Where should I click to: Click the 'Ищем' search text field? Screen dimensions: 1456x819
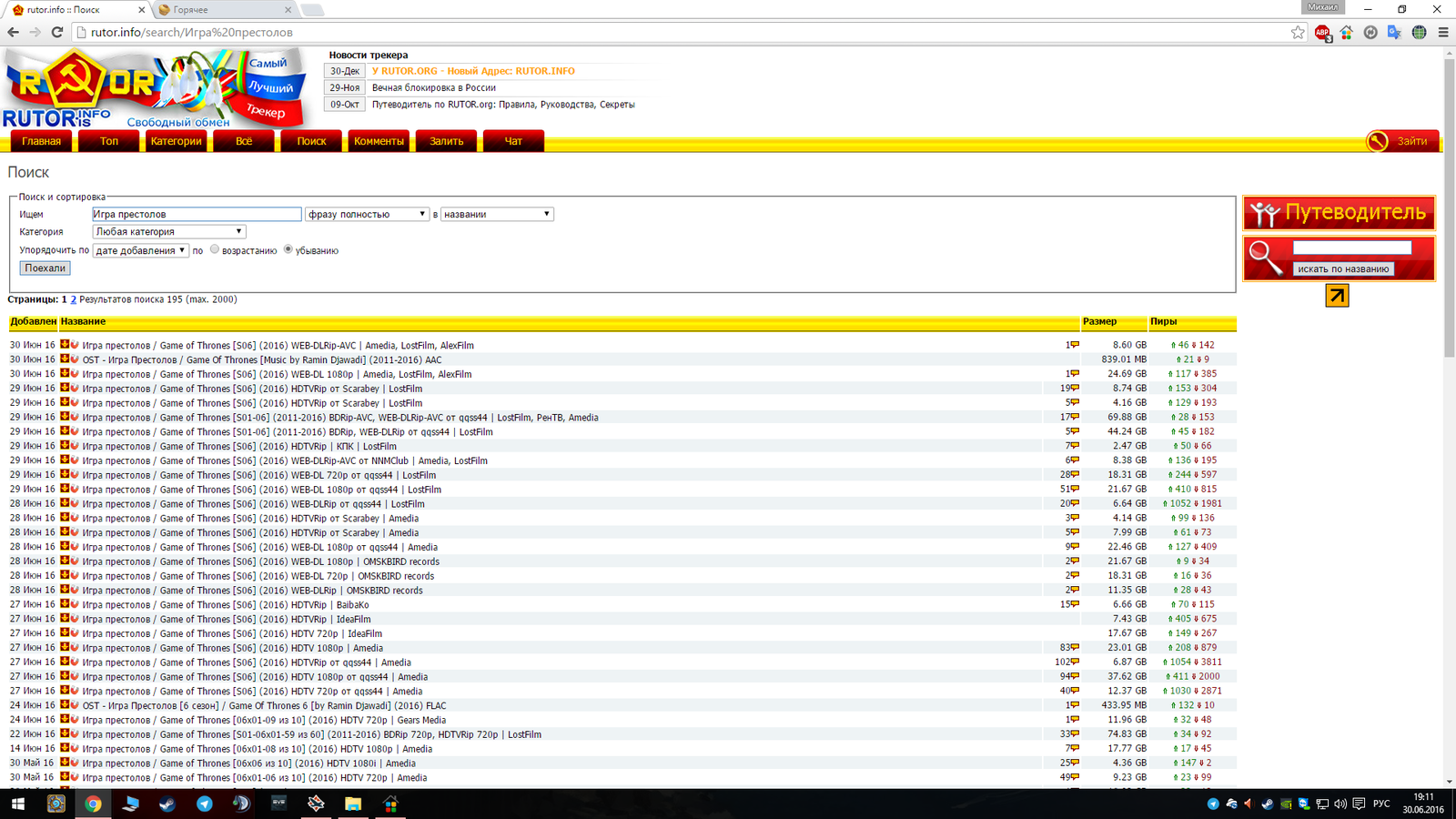pyautogui.click(x=197, y=214)
